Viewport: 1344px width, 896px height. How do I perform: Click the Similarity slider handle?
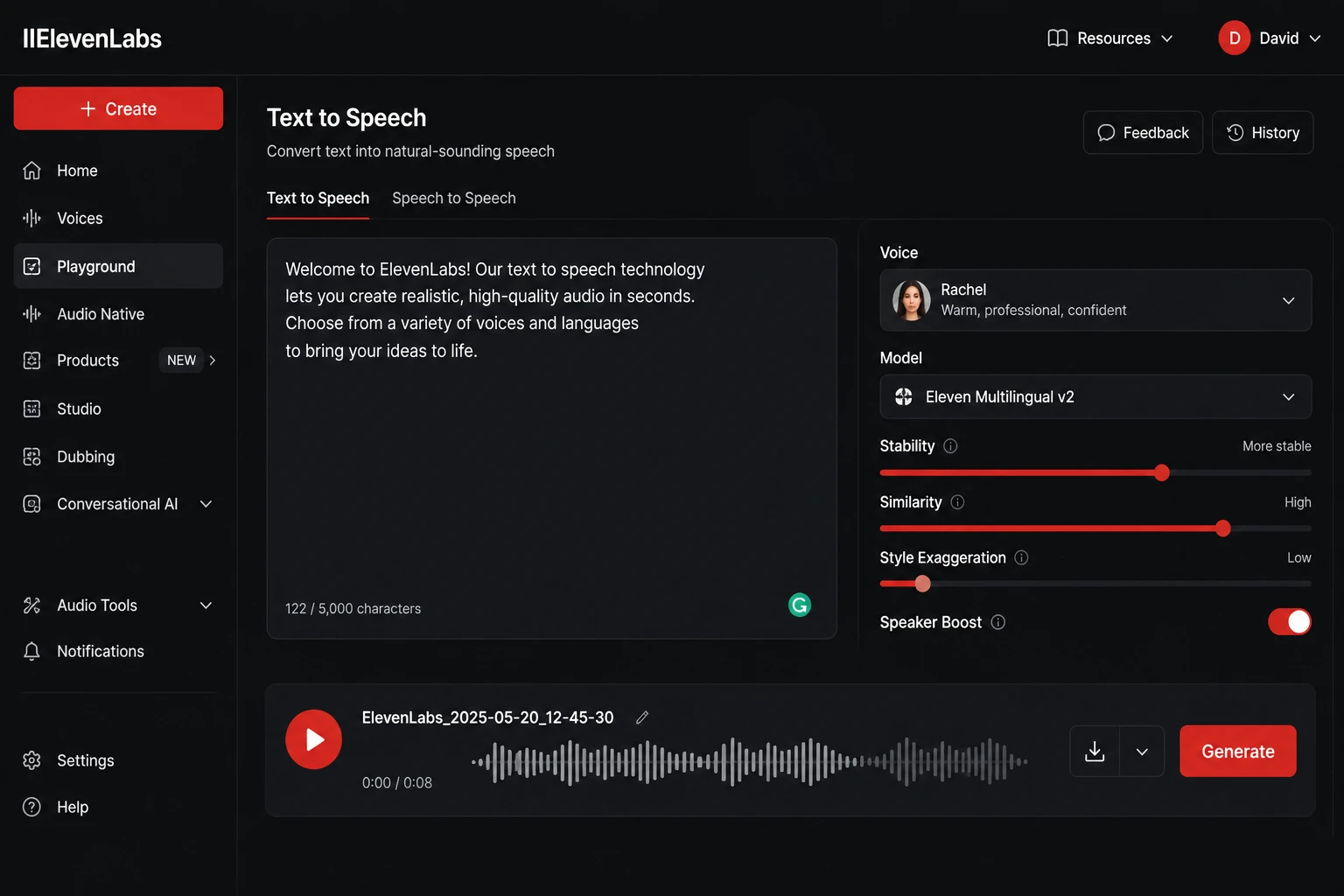tap(1223, 528)
